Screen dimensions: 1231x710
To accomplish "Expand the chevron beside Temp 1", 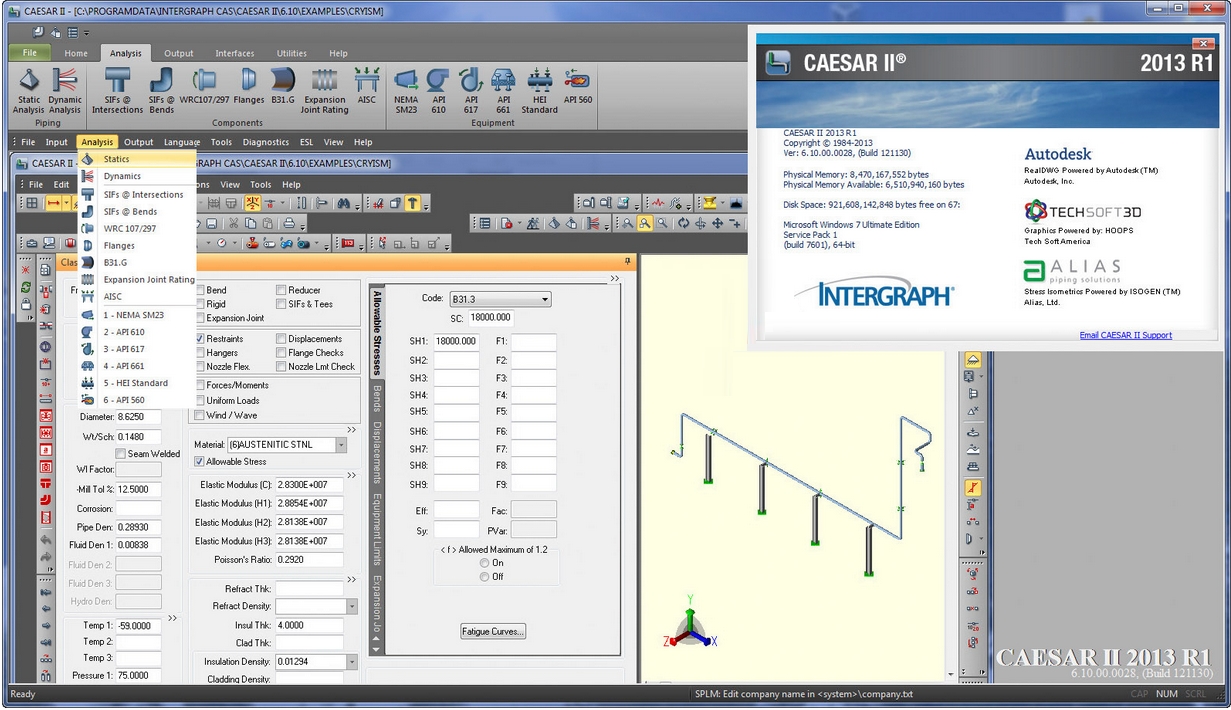I will (173, 618).
